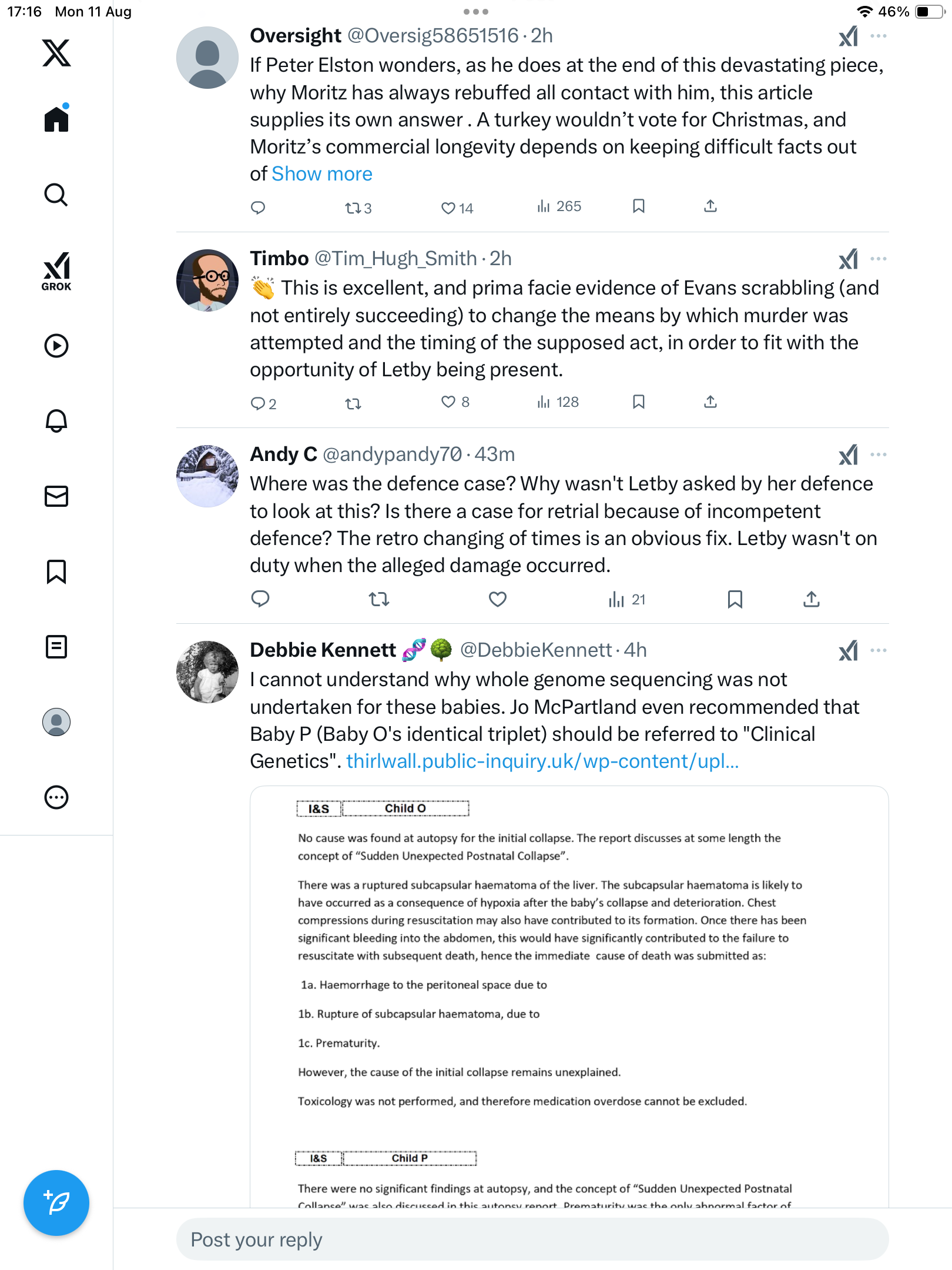Image resolution: width=952 pixels, height=1270 pixels.
Task: Open the Search sidebar icon
Action: coord(56,195)
